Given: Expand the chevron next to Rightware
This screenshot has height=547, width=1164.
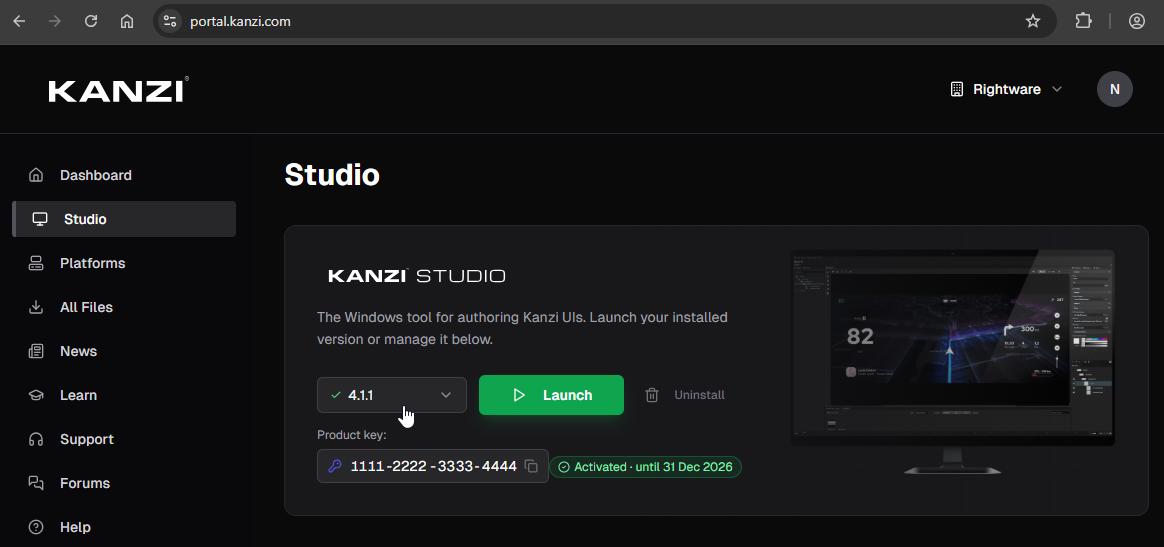Looking at the screenshot, I should coord(1057,89).
